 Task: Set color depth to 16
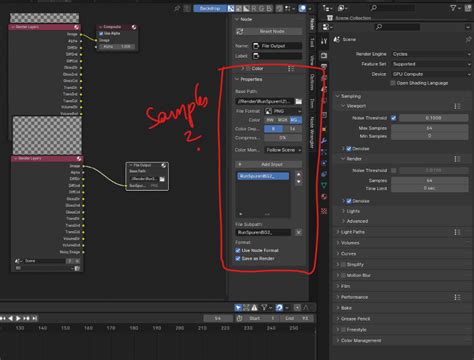(x=293, y=129)
